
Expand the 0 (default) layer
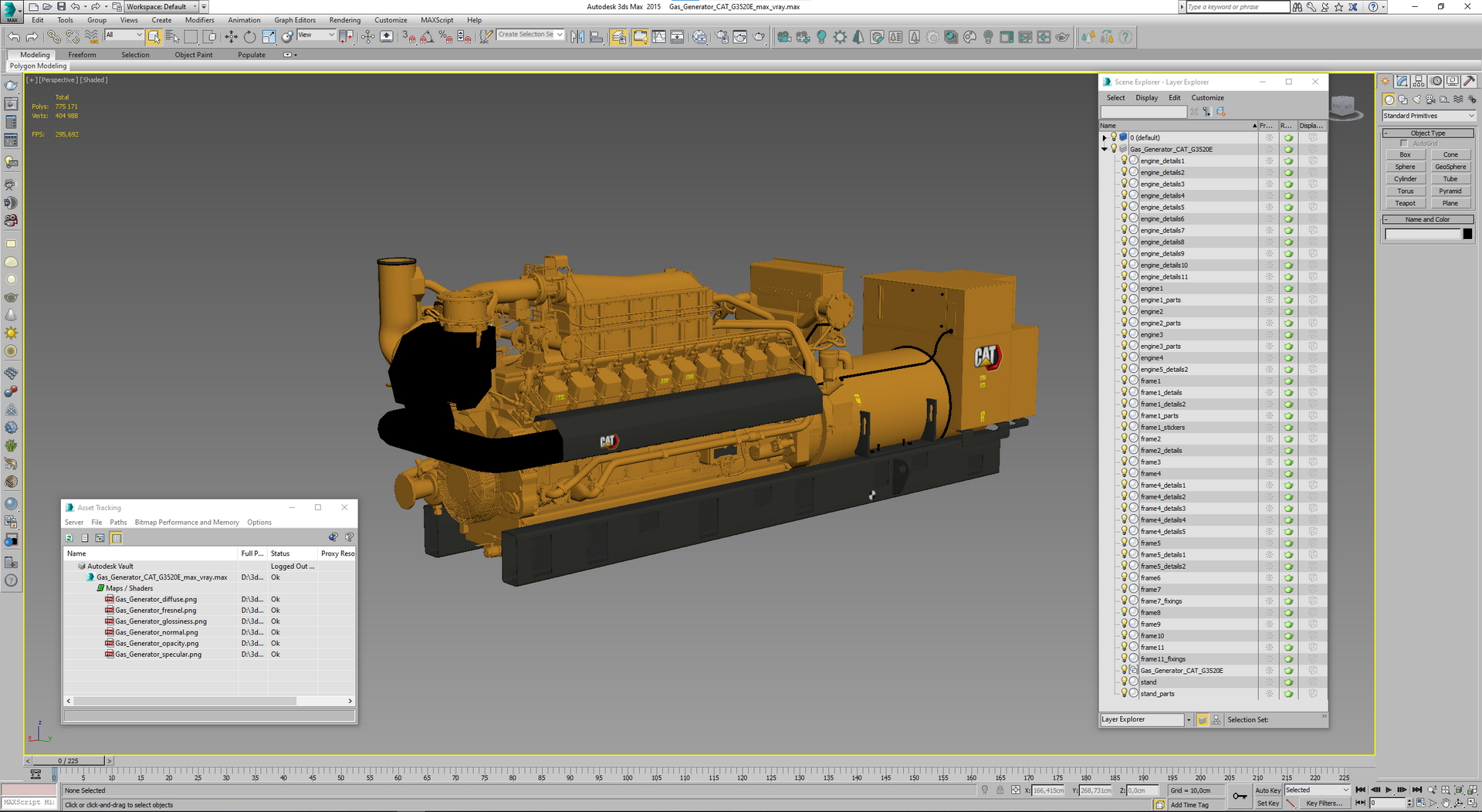tap(1105, 138)
